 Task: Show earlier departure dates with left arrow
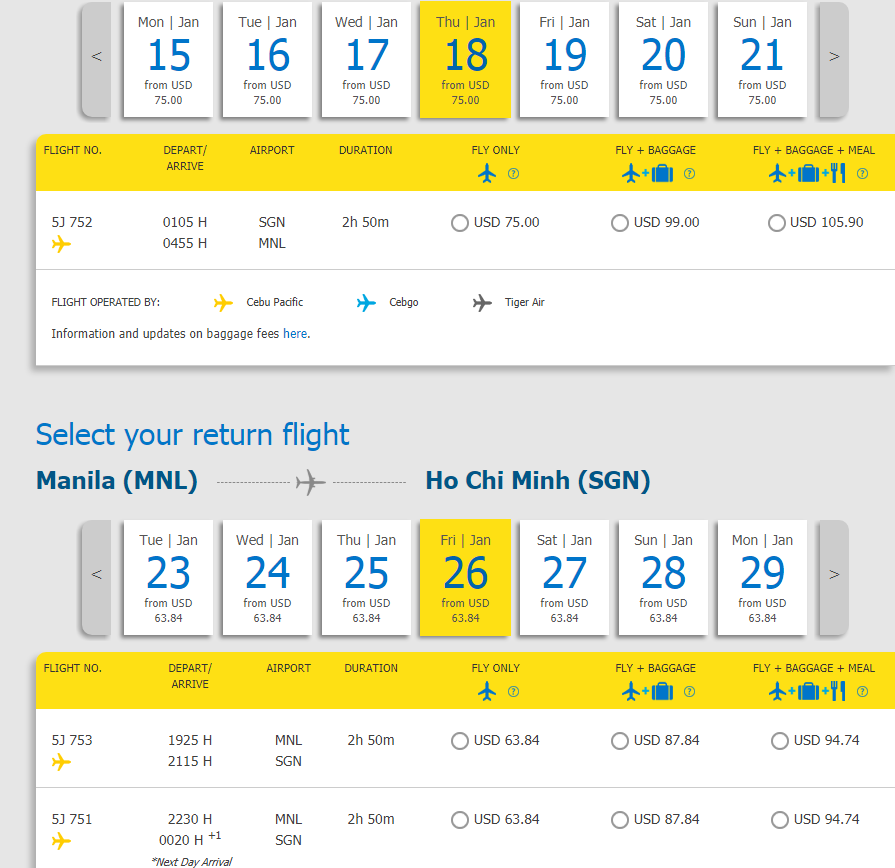click(x=96, y=57)
